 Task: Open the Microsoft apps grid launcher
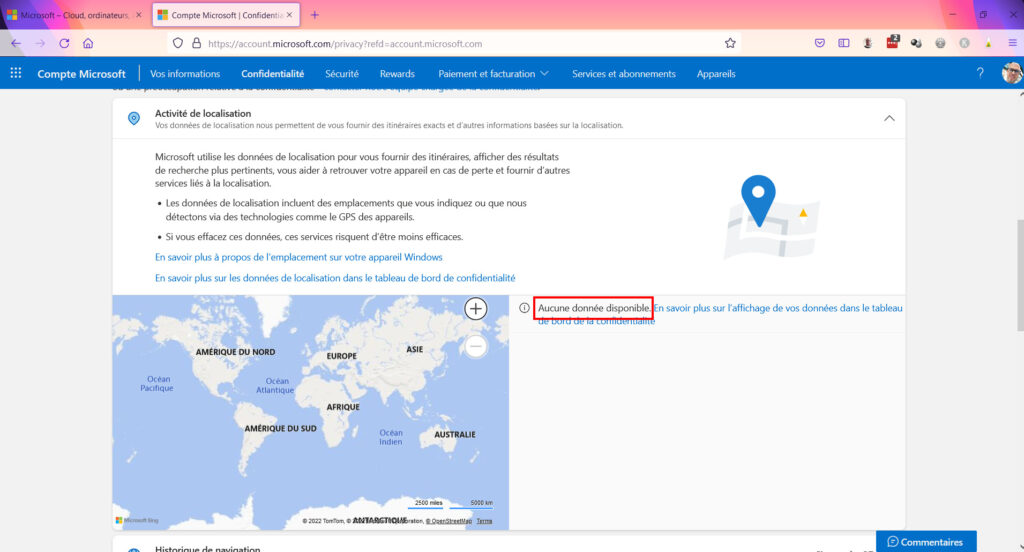click(16, 73)
